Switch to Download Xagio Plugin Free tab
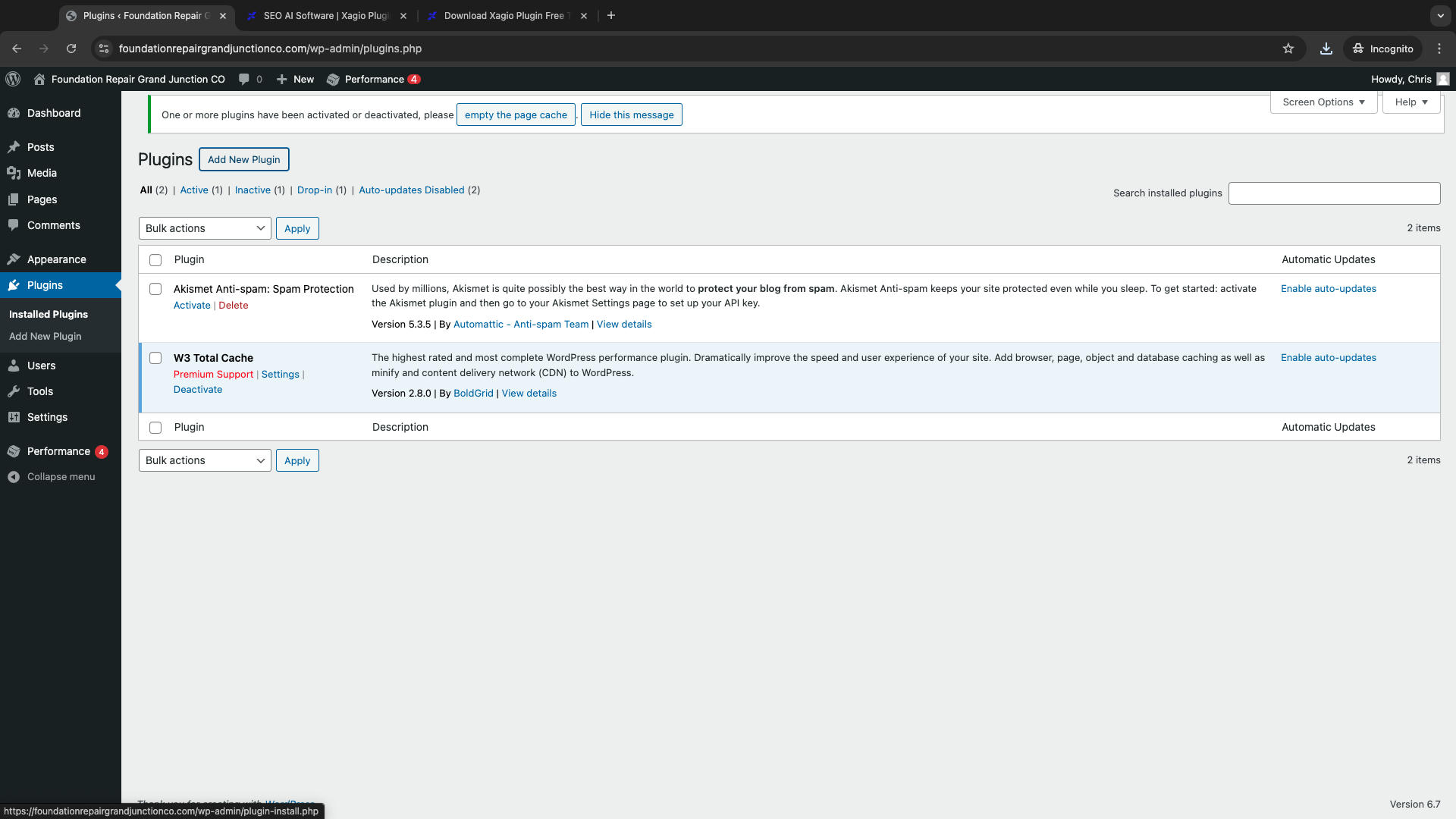Viewport: 1456px width, 819px height. 506,15
